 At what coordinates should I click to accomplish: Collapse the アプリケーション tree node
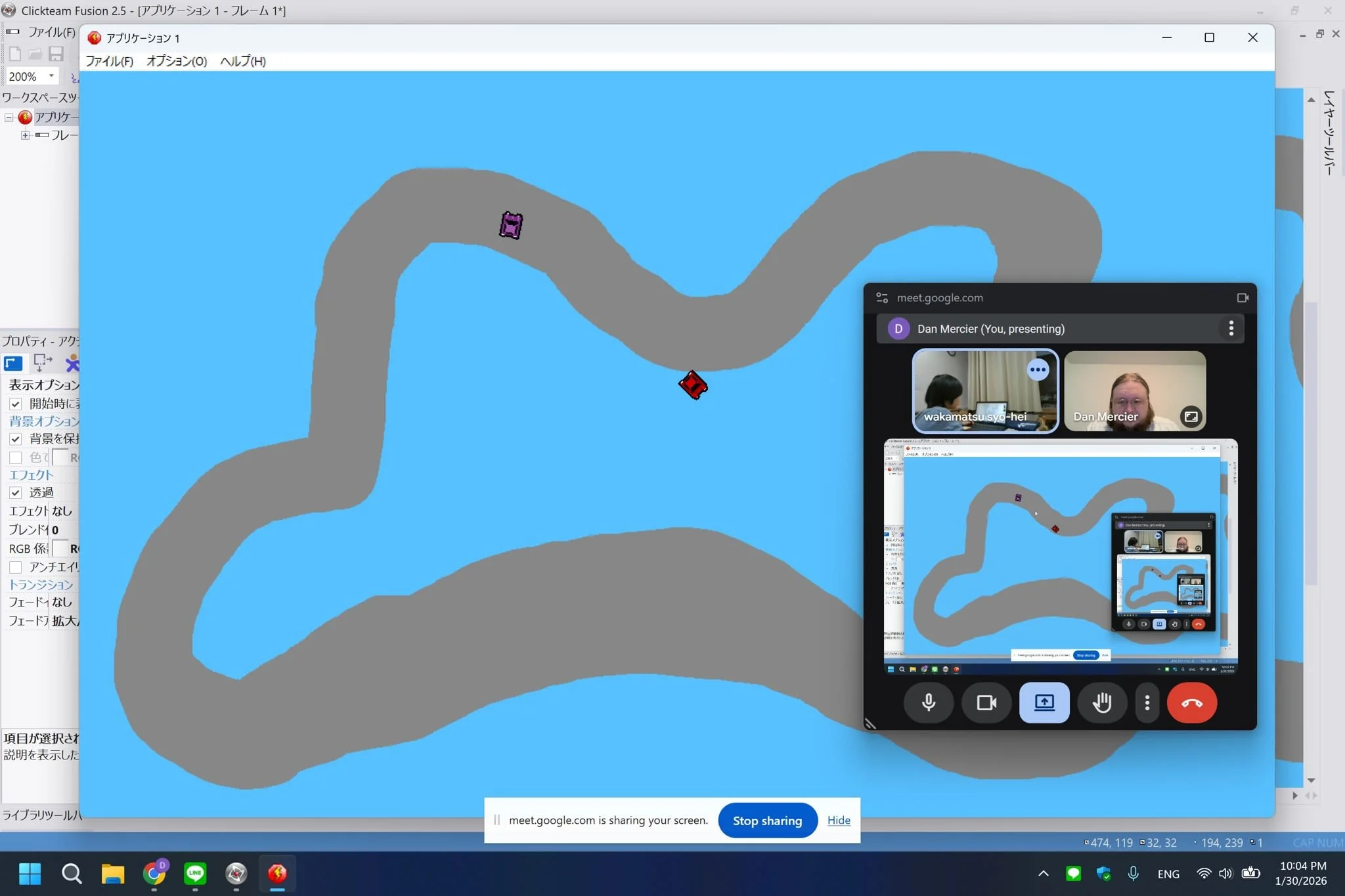coord(9,118)
